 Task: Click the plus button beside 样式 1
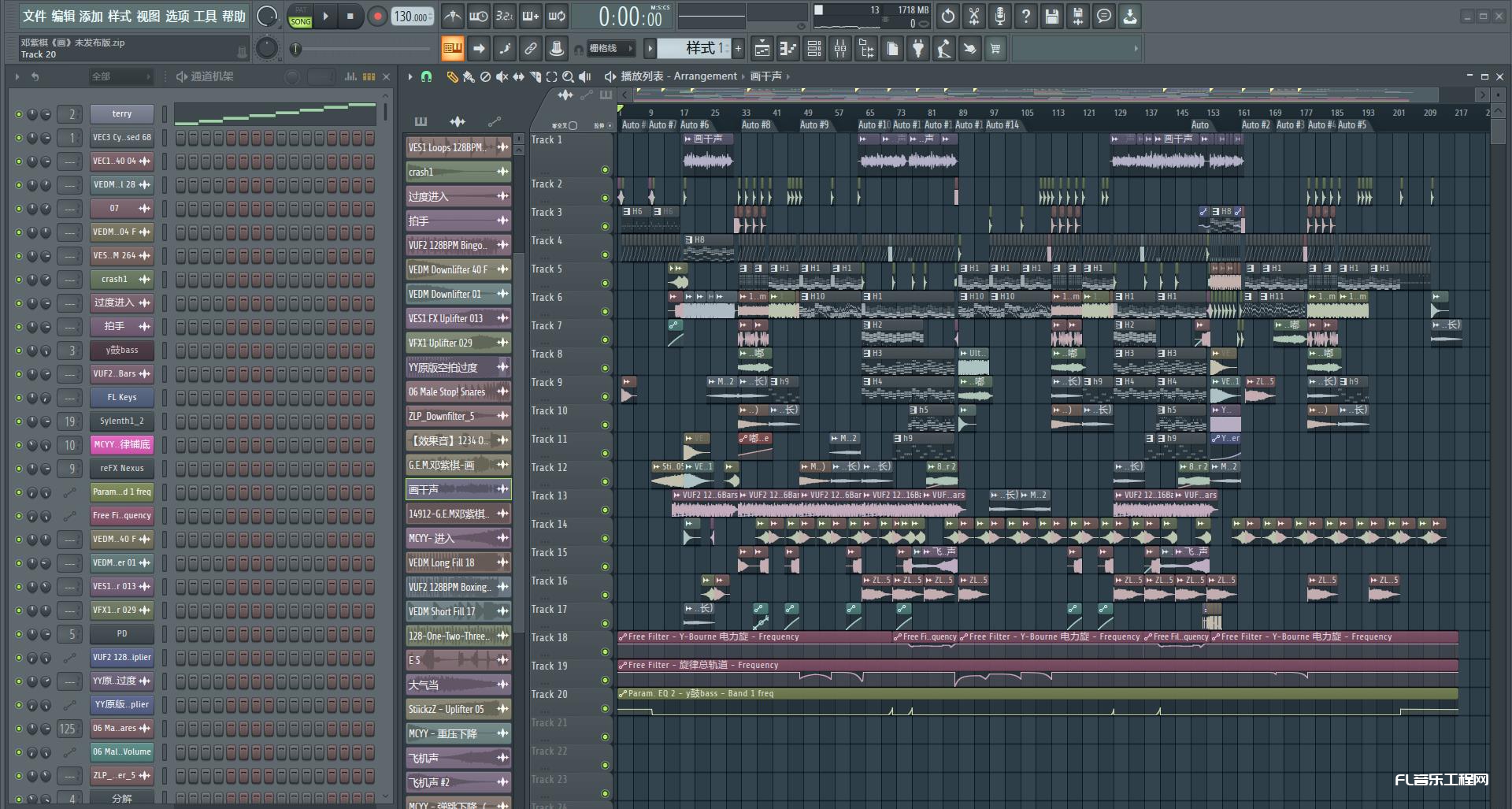click(x=738, y=49)
